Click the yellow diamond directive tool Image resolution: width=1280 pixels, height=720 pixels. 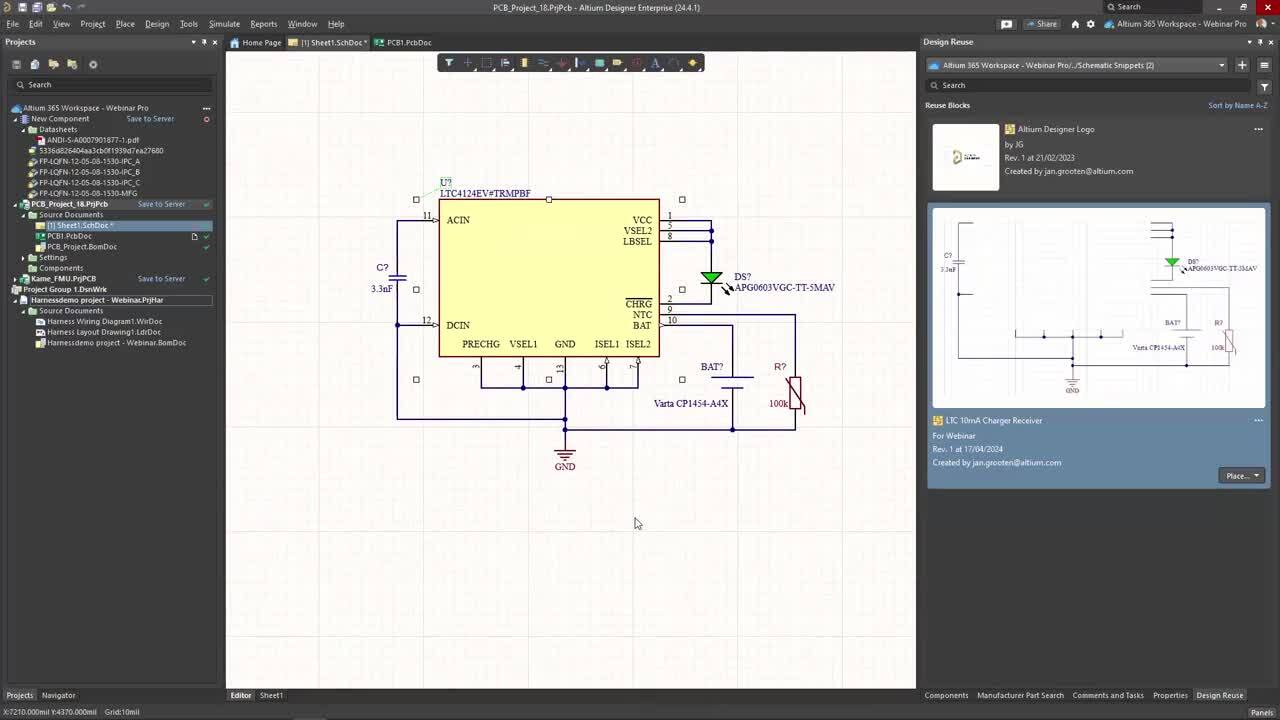(693, 63)
